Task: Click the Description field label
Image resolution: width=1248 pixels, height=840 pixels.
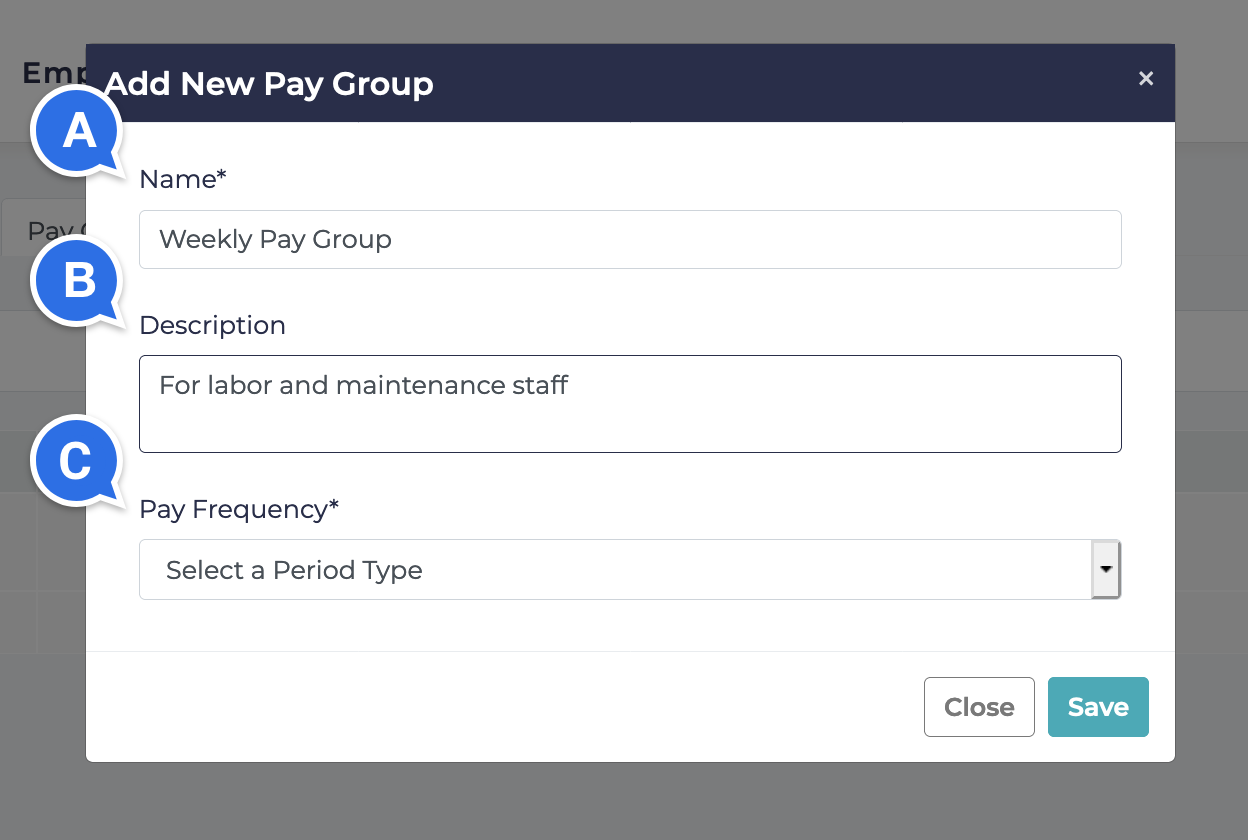Action: tap(212, 325)
